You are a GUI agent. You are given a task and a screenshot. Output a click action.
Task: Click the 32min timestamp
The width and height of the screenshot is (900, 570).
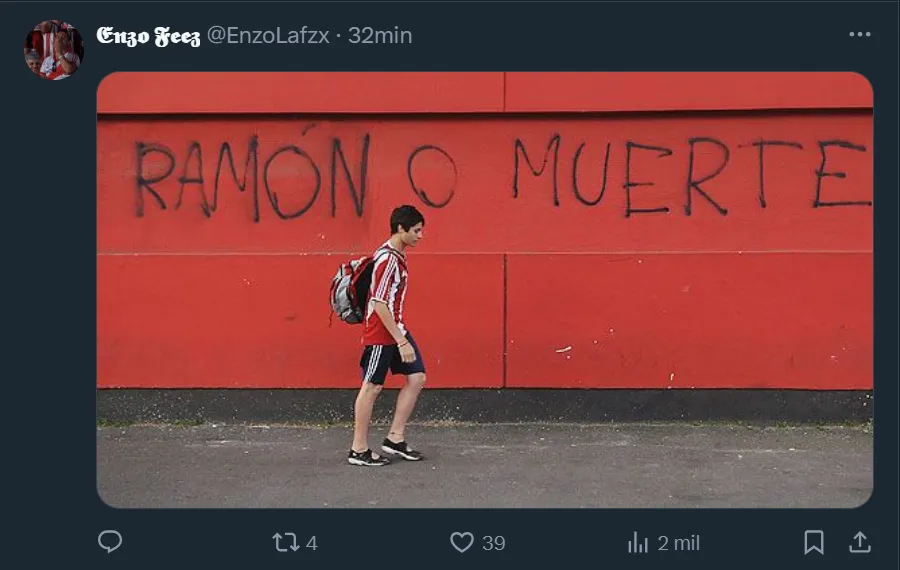(x=380, y=36)
